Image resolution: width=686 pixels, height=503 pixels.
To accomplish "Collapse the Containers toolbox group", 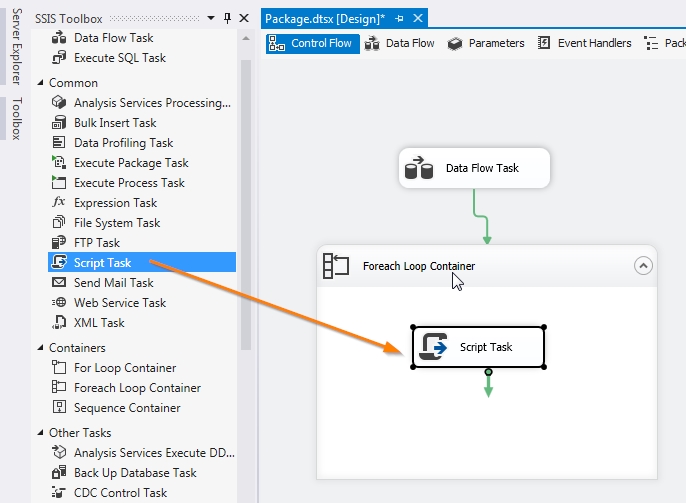I will point(41,348).
